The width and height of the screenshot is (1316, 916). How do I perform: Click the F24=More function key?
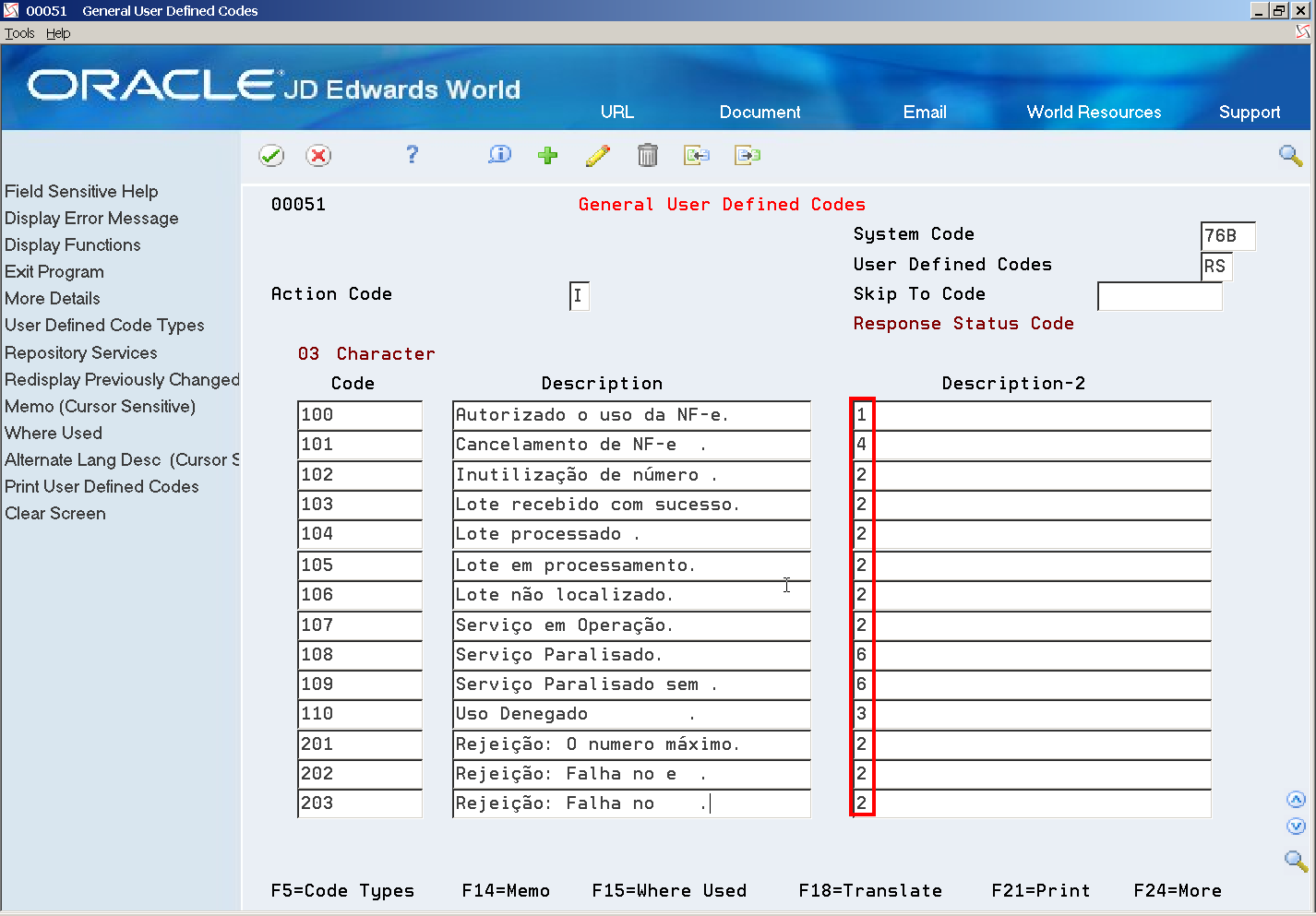(x=1178, y=891)
